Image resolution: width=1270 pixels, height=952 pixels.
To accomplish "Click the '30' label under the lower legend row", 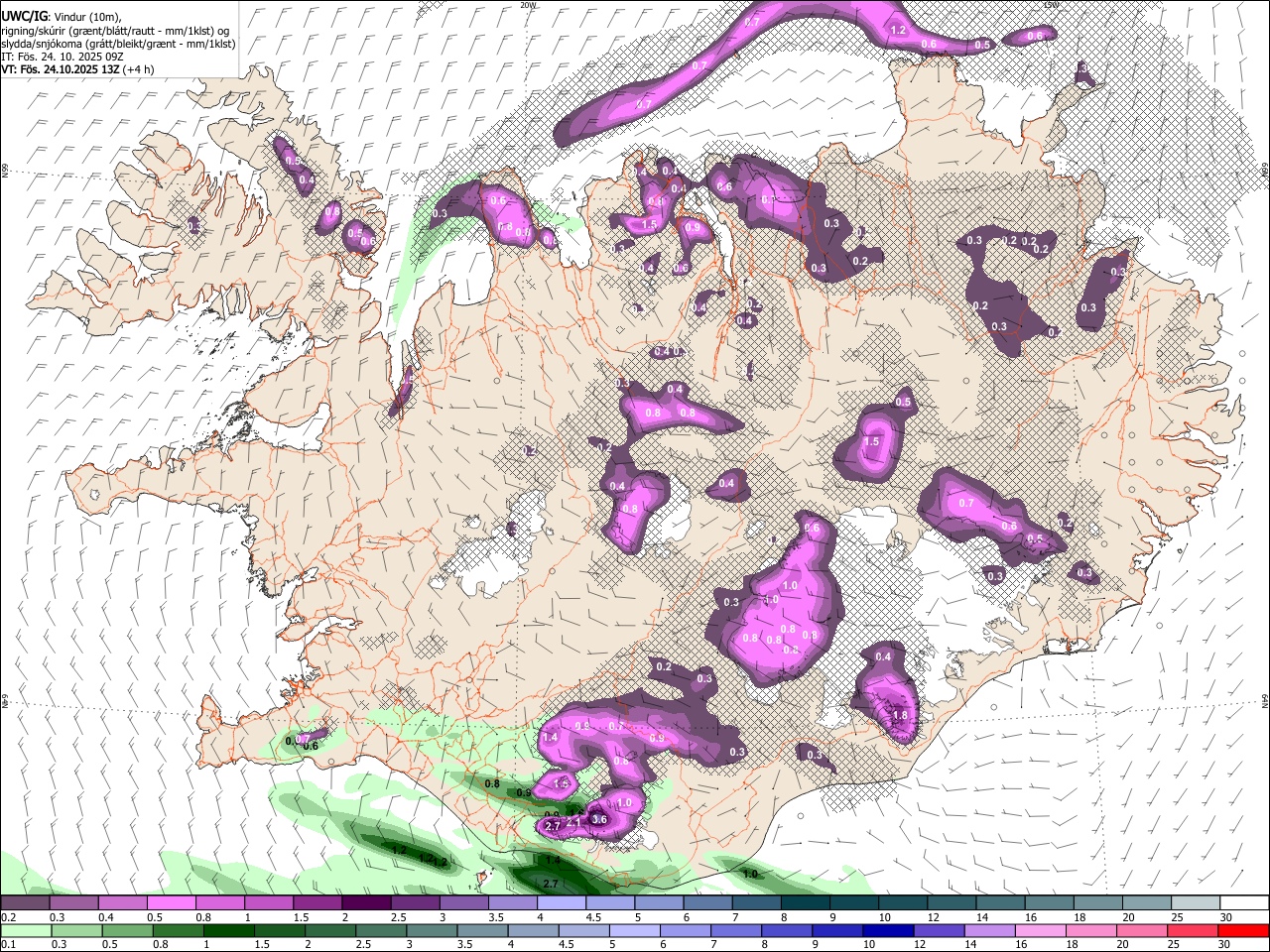I will click(1226, 944).
